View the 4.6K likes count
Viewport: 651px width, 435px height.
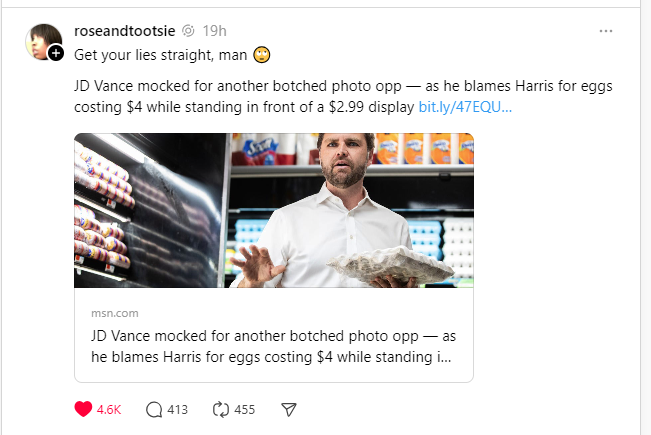click(110, 409)
